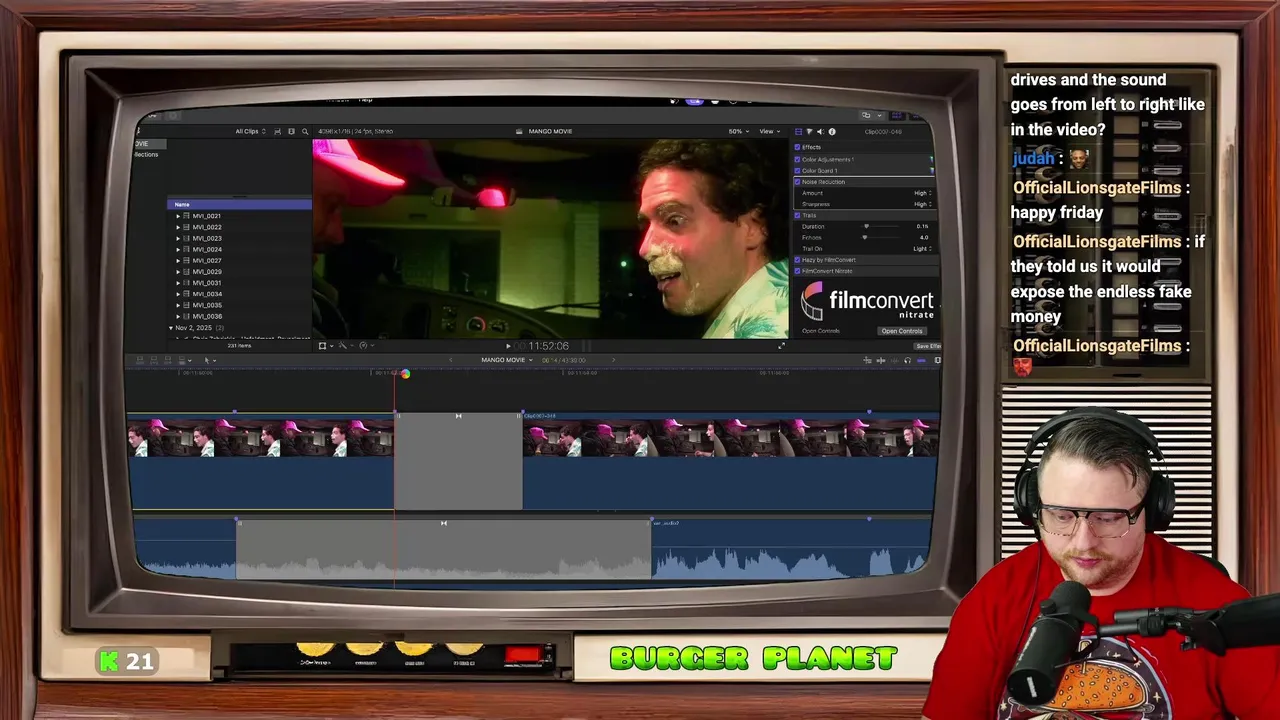Screen dimensions: 1280x720
Task: Sort by the Name column header
Action: point(239,204)
